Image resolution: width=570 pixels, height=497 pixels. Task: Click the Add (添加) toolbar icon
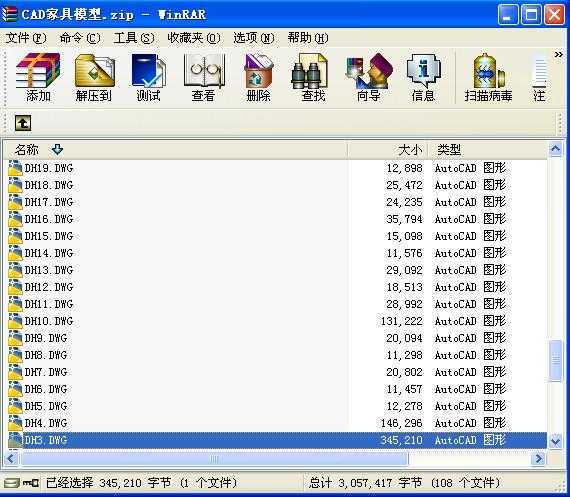click(x=38, y=77)
